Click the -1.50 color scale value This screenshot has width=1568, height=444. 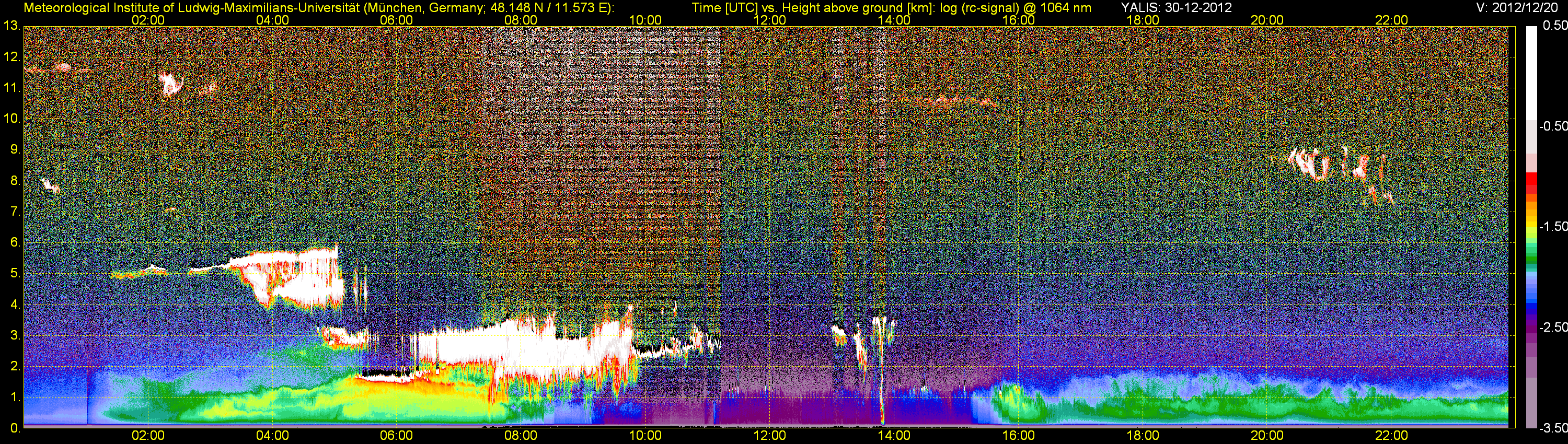(x=1553, y=226)
